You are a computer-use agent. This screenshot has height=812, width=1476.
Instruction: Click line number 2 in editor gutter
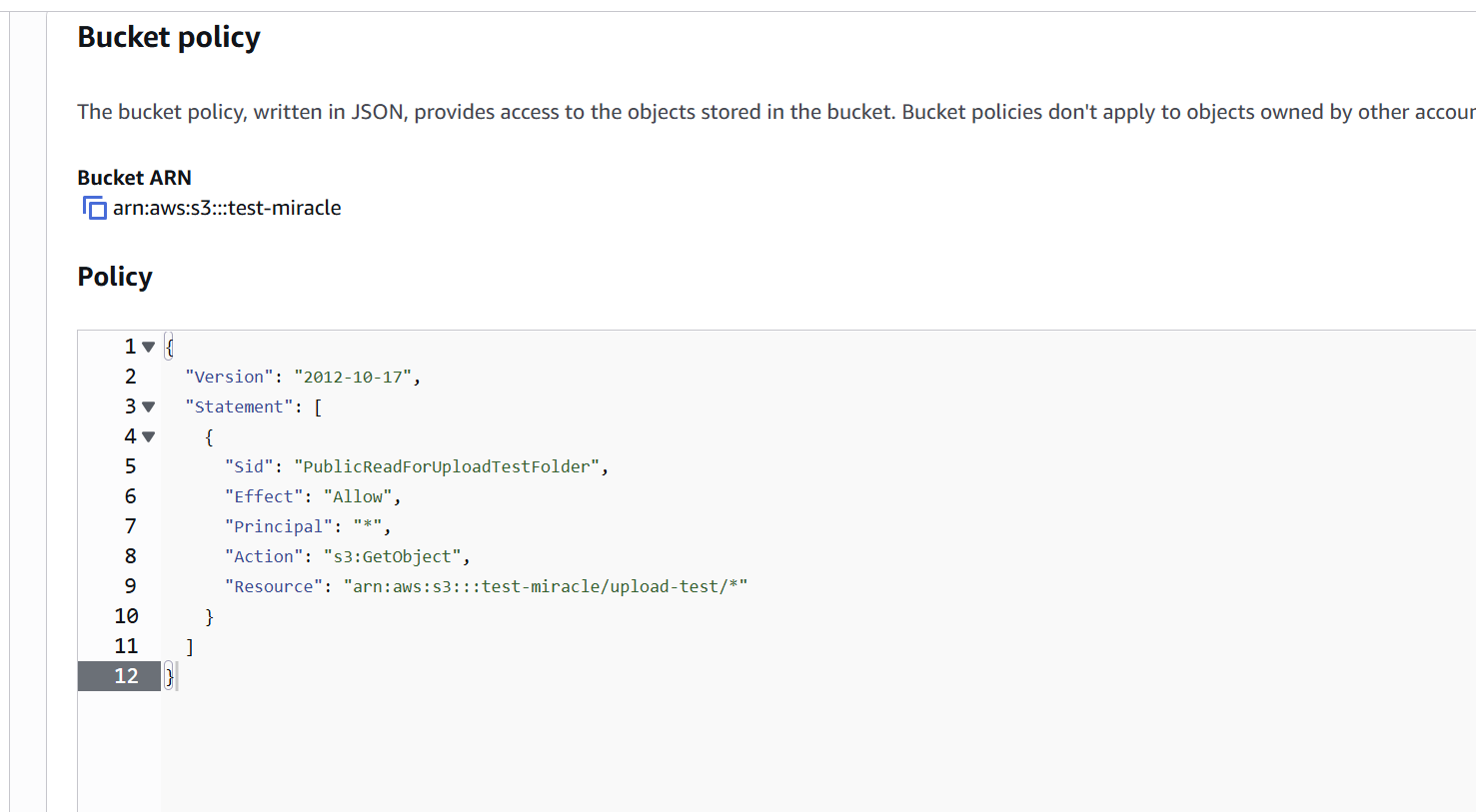[130, 377]
